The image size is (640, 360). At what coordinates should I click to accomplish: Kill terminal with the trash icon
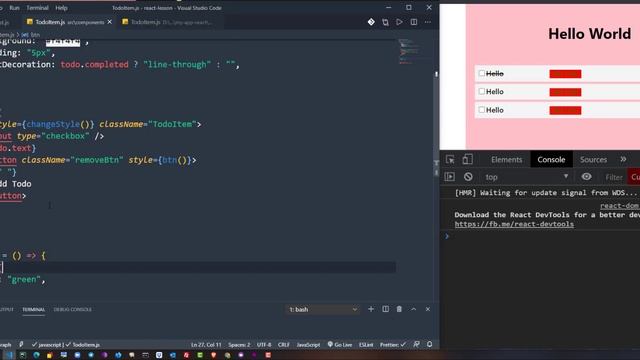[399, 309]
